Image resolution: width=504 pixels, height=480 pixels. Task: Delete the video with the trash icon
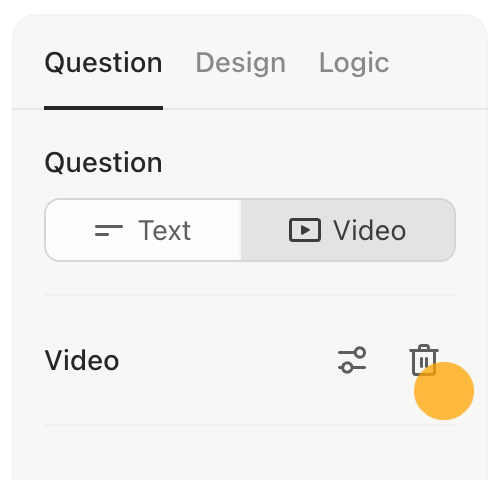(424, 360)
